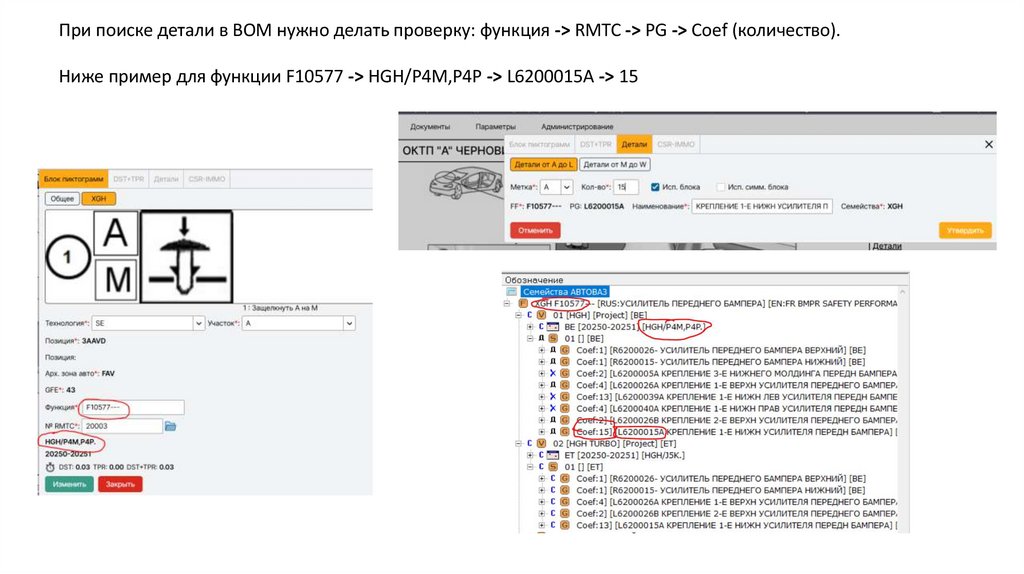This screenshot has width=1024, height=574.
Task: Click the F icon of the XGH F10577 node
Action: click(523, 304)
